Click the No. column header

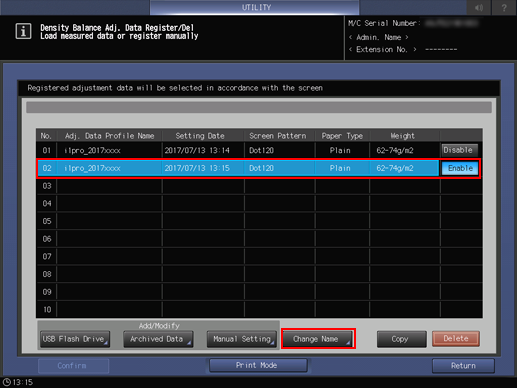[46, 136]
